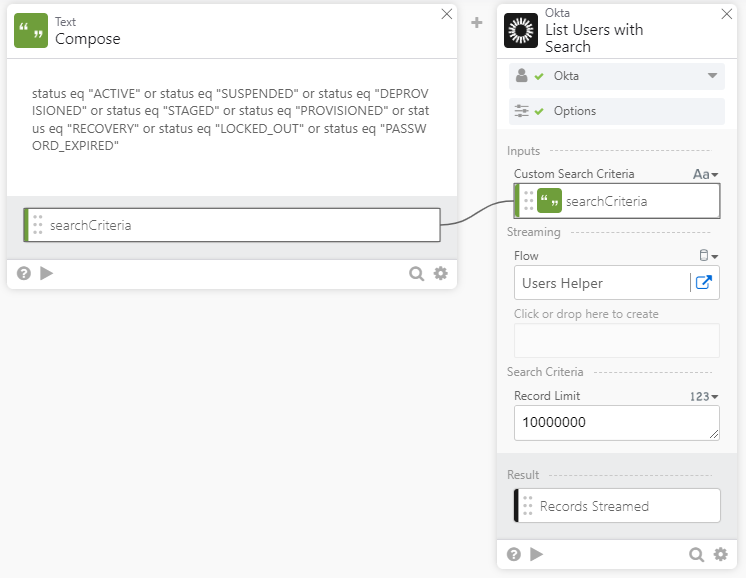Open the magnifier search on Okta card
The image size is (746, 578).
tap(697, 554)
